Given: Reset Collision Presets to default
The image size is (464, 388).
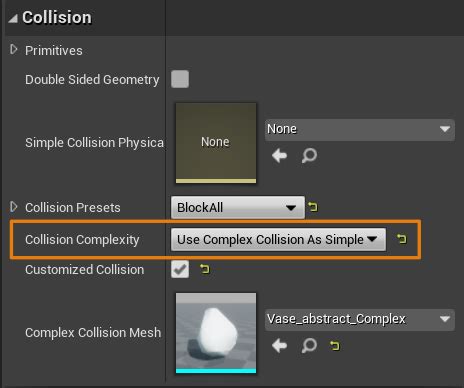Looking at the screenshot, I should 313,207.
